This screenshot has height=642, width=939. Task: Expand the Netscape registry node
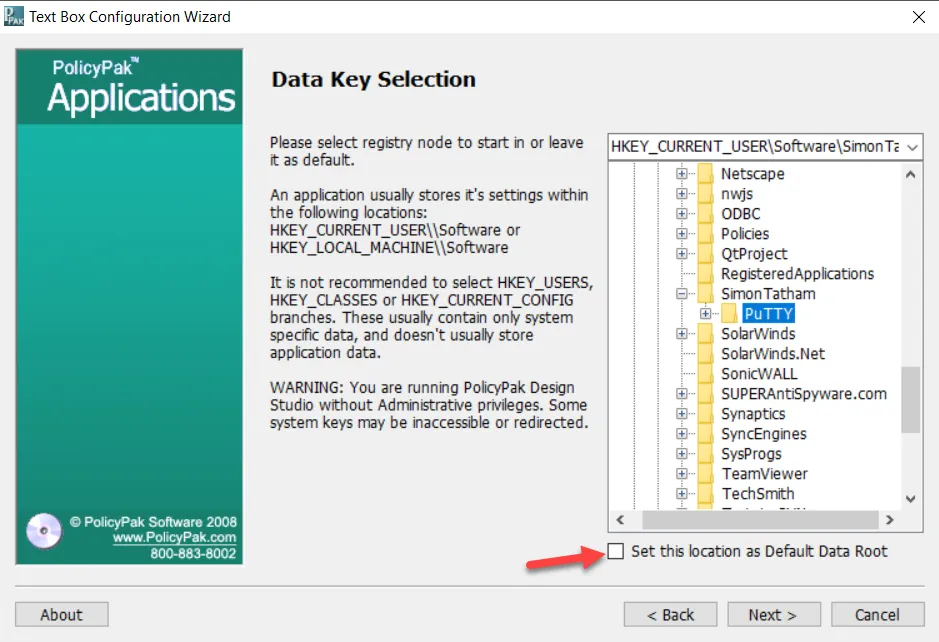coord(681,174)
